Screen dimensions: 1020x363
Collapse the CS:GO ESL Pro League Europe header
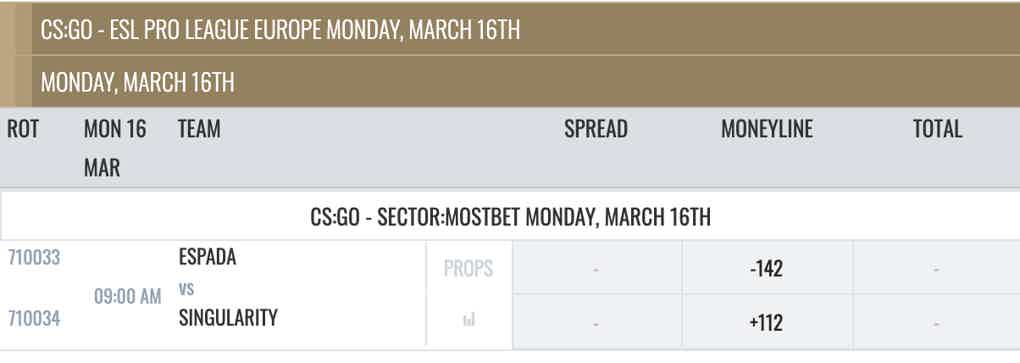tap(526, 29)
